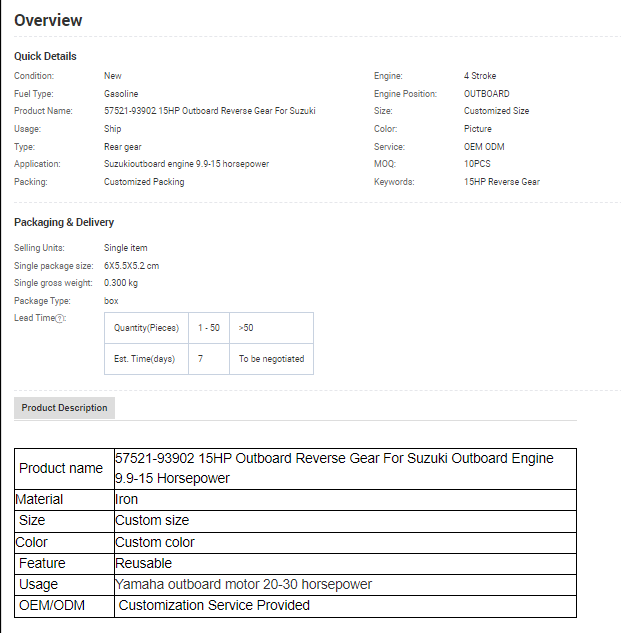Screen dimensions: 621x633
Task: Click the Overview section heading
Action: (48, 21)
